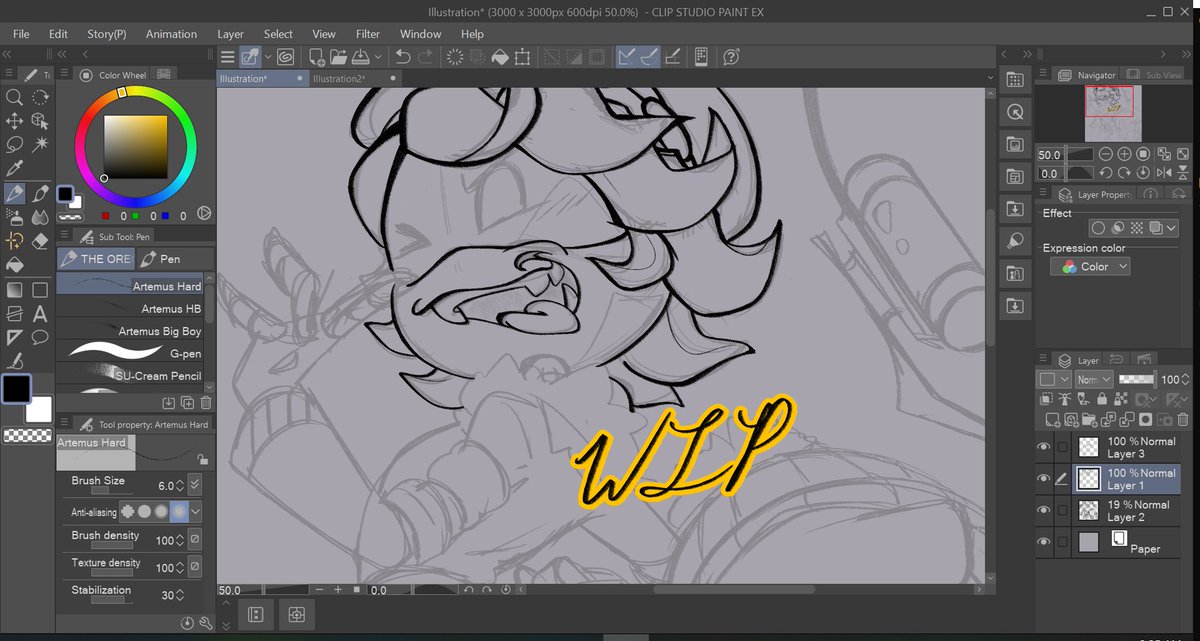The height and width of the screenshot is (641, 1200).
Task: Click the Open file folder icon
Action: (x=338, y=57)
